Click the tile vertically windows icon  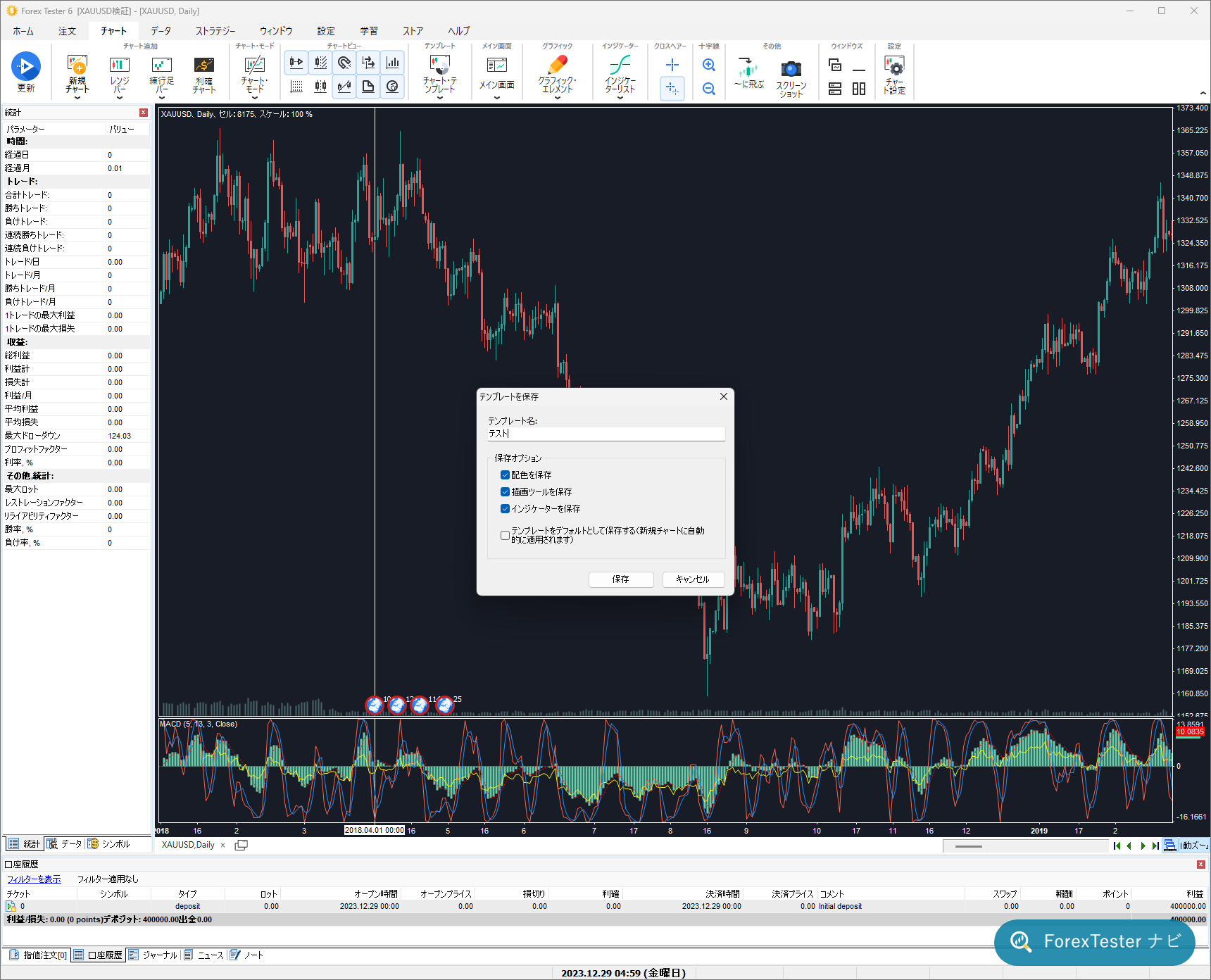[859, 89]
